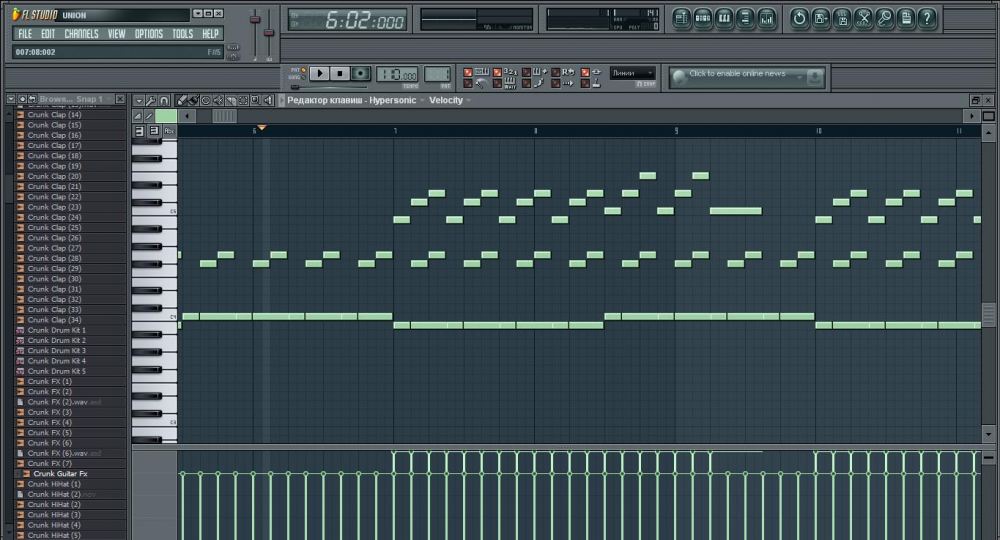Select the slice tool icon in piano roll
The width and height of the screenshot is (1000, 540).
click(231, 100)
